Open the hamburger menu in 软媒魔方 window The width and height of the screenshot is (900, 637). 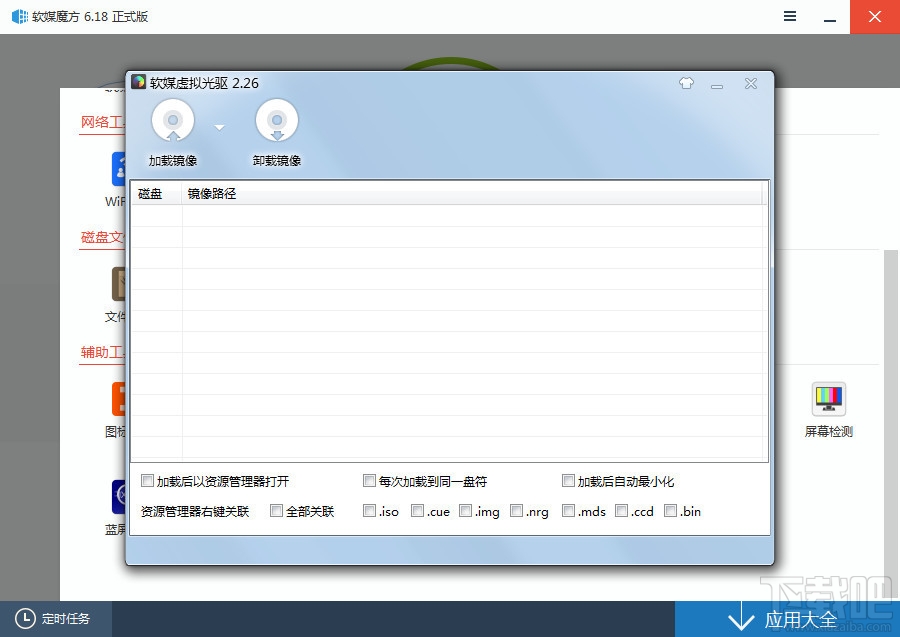(x=790, y=17)
